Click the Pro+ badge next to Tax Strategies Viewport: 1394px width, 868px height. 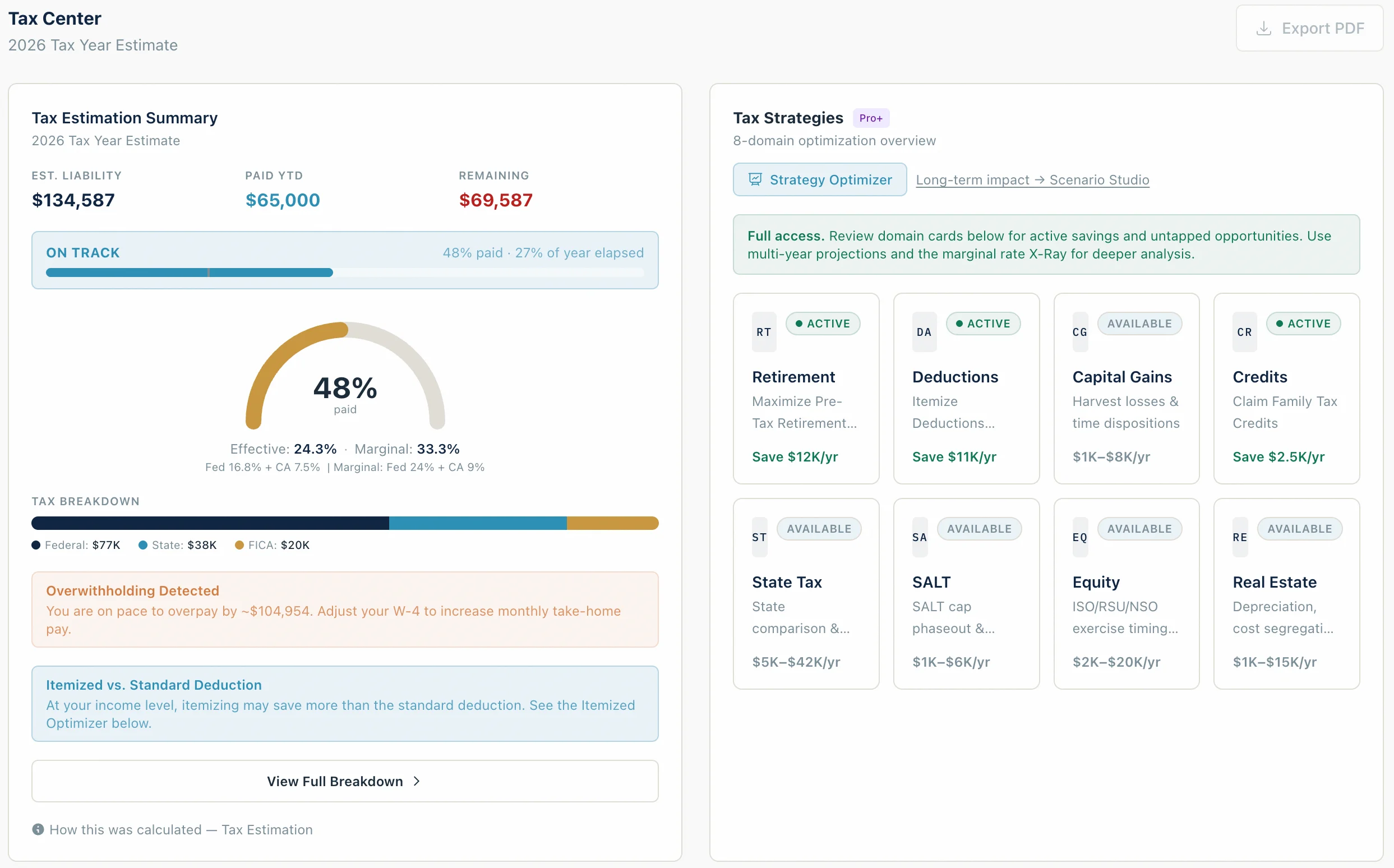tap(871, 117)
